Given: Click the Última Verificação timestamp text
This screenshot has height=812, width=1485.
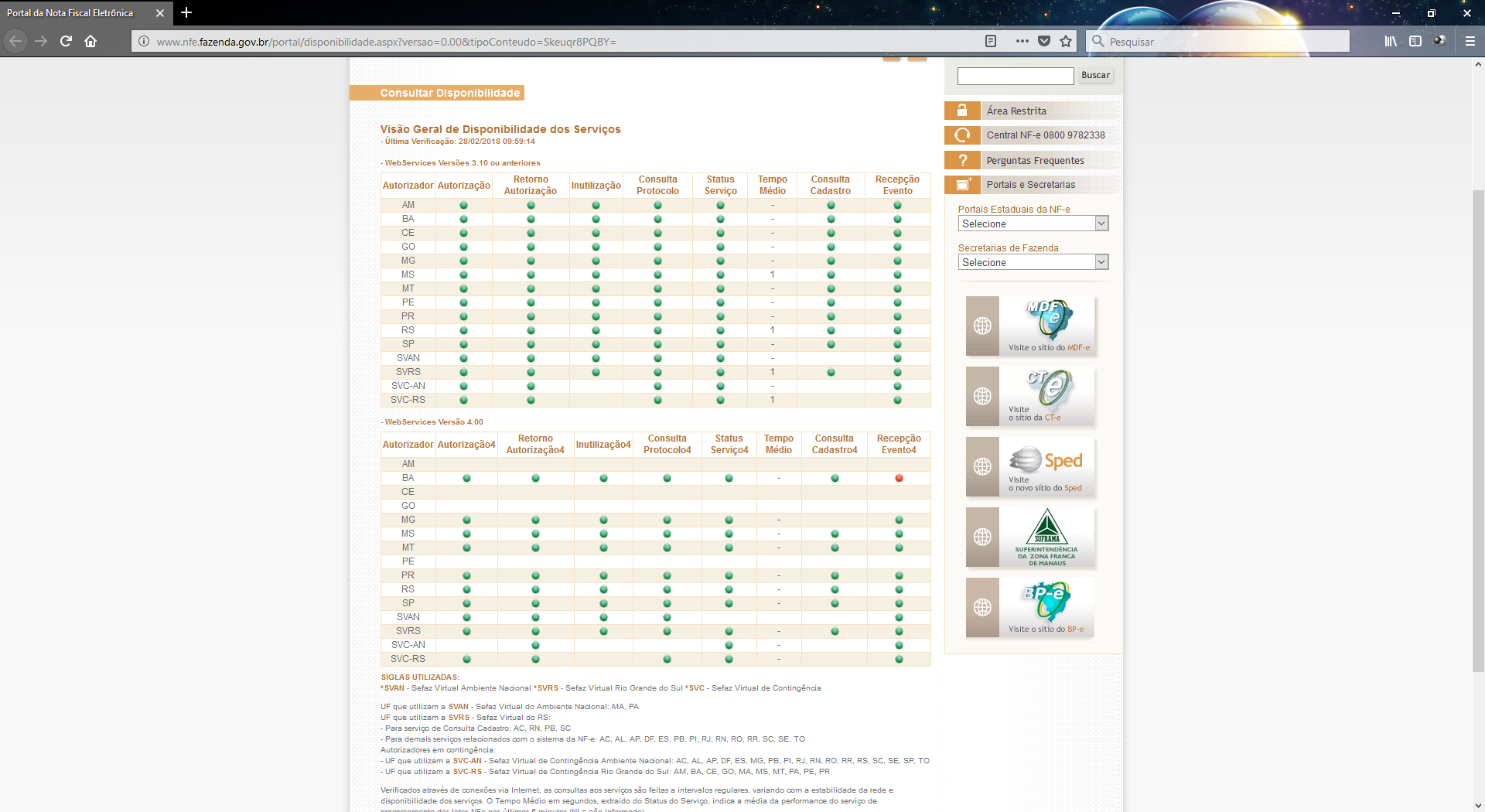Looking at the screenshot, I should point(459,142).
